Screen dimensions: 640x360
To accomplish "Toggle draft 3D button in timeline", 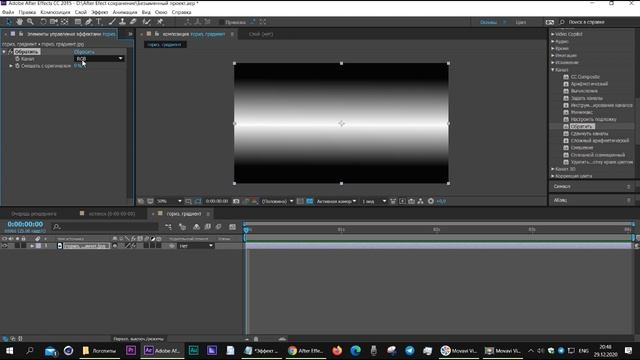I will (x=182, y=227).
